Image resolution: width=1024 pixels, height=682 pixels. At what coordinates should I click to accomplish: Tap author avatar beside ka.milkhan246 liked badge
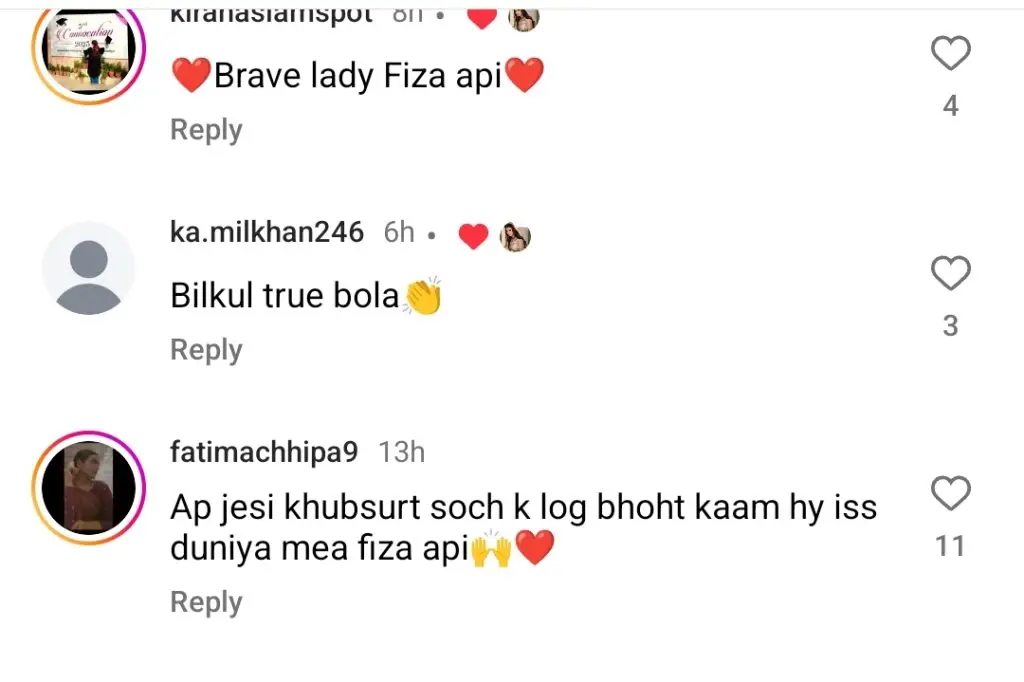tap(515, 236)
